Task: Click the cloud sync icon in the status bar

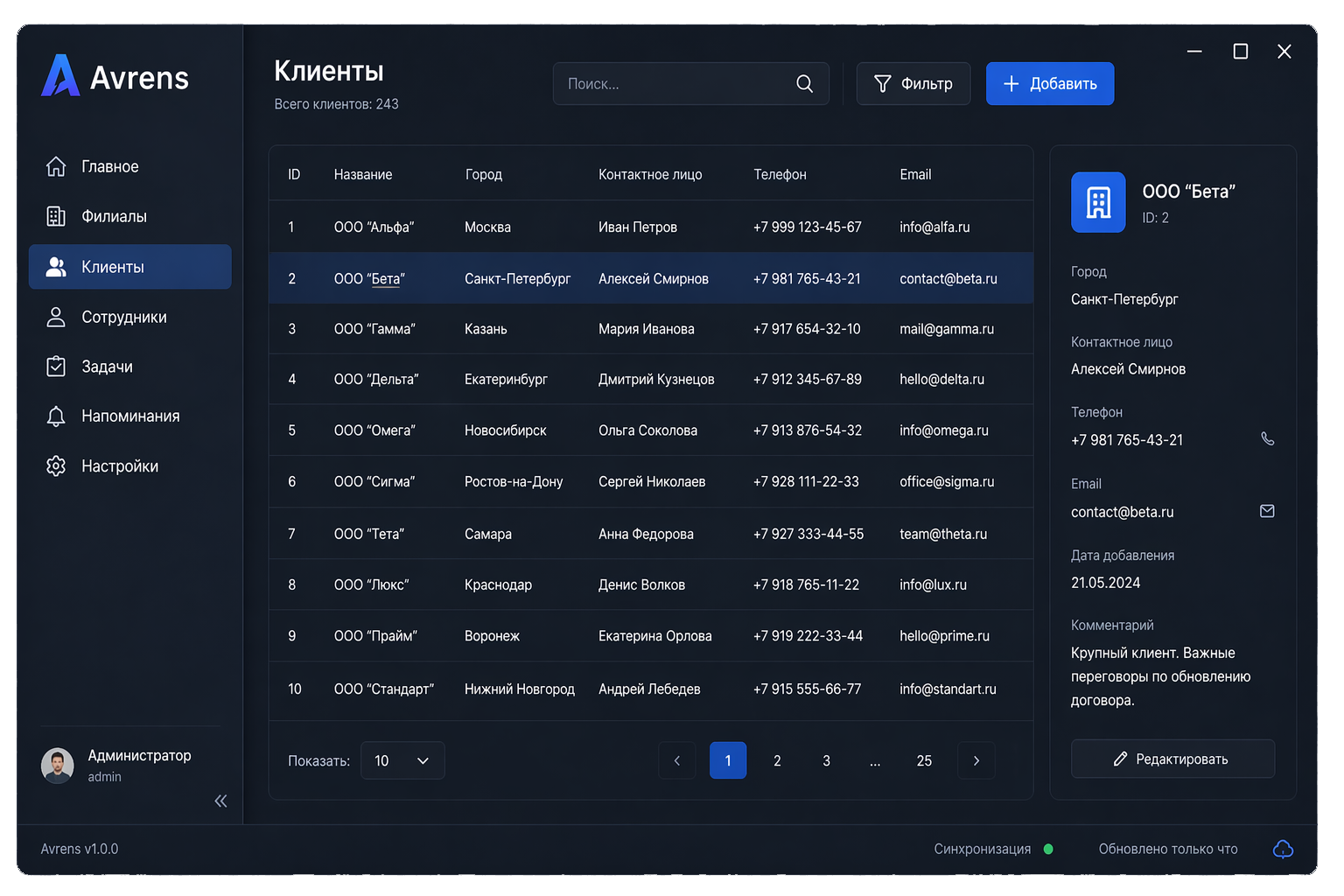Action: click(x=1283, y=849)
